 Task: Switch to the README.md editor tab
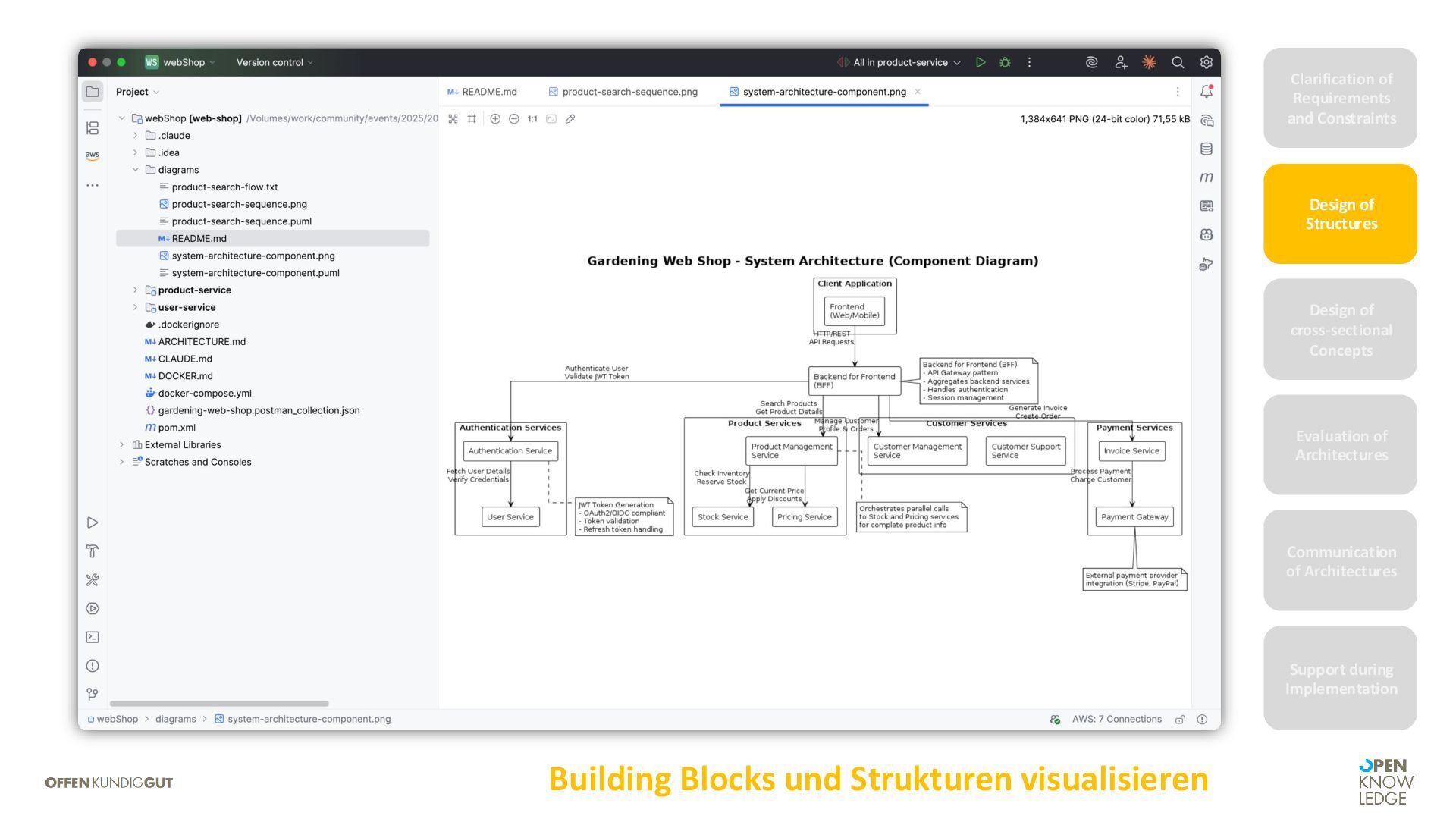point(482,92)
